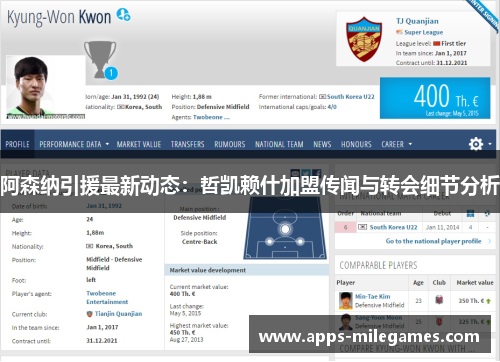Screen dimensions: 500x362
Task: Click the Jan 31, 1992 date of birth link
Action: (x=104, y=206)
